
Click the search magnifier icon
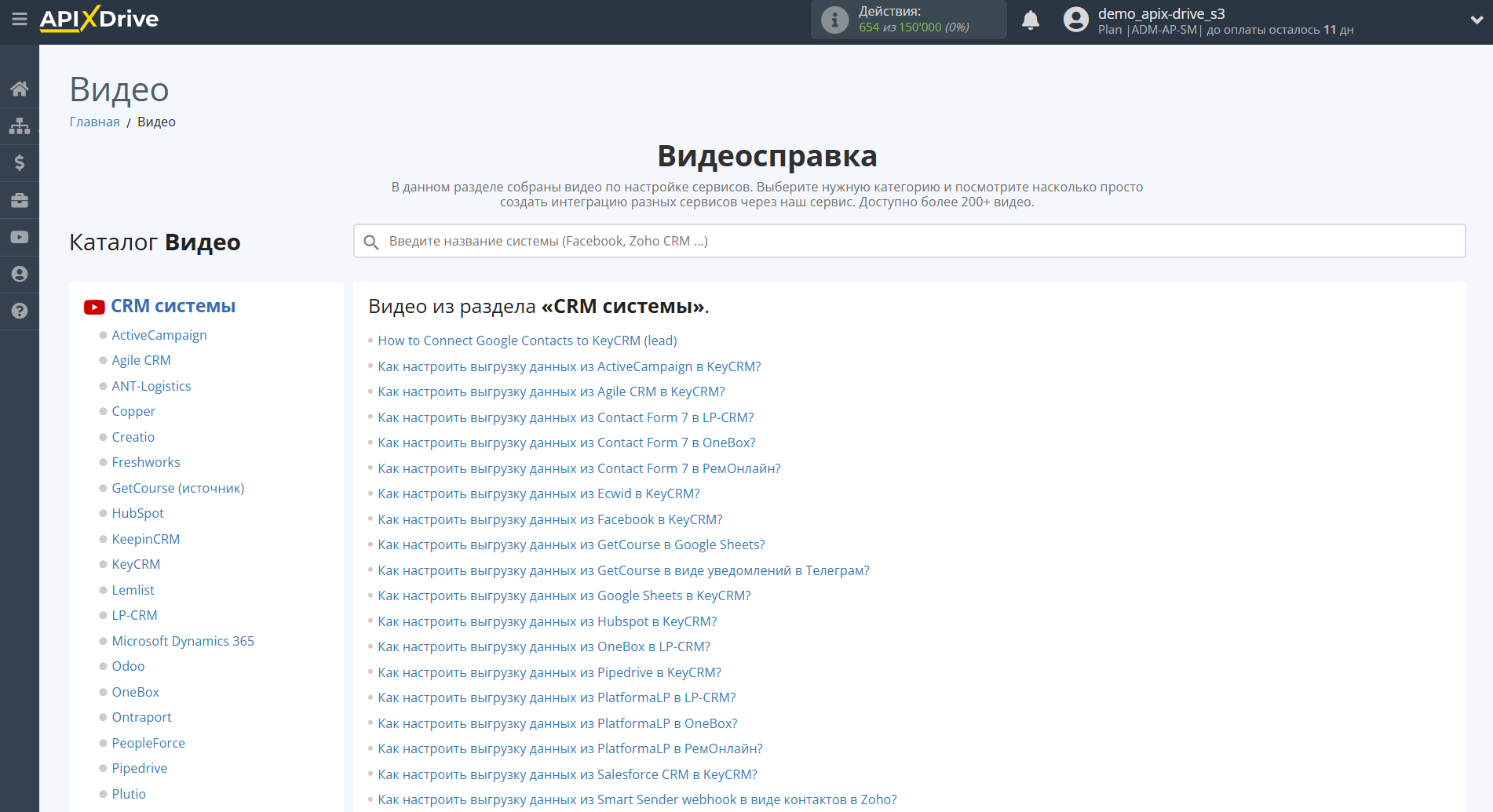(x=371, y=242)
